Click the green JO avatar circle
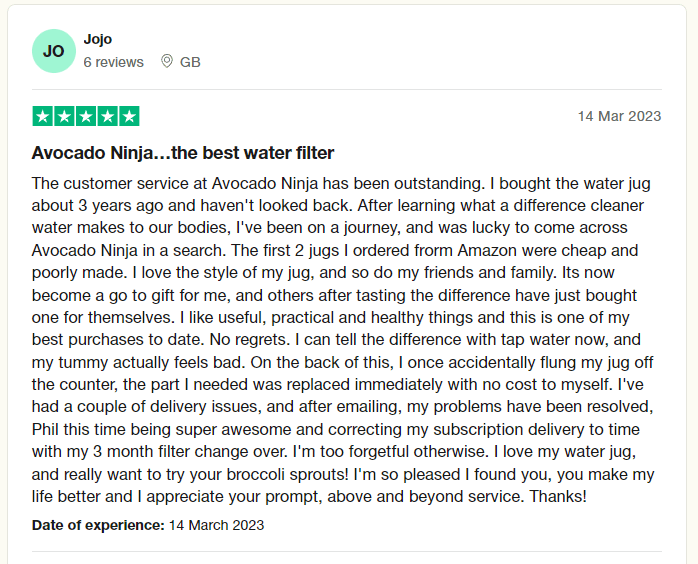The height and width of the screenshot is (564, 698). coord(53,51)
